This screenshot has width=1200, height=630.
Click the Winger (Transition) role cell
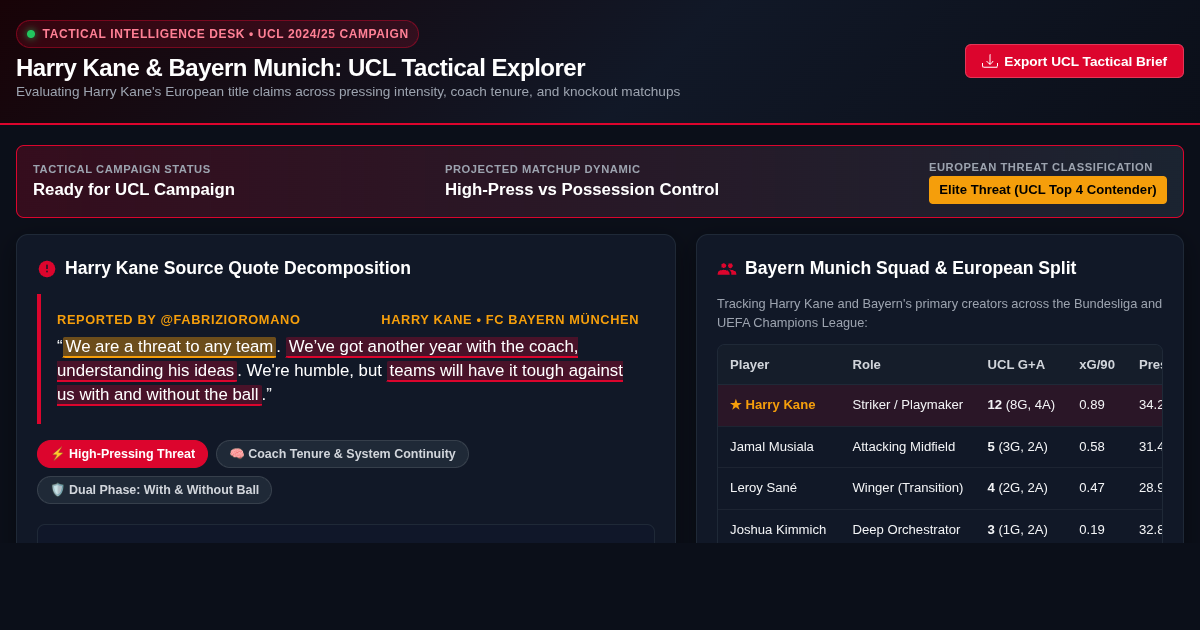(908, 488)
